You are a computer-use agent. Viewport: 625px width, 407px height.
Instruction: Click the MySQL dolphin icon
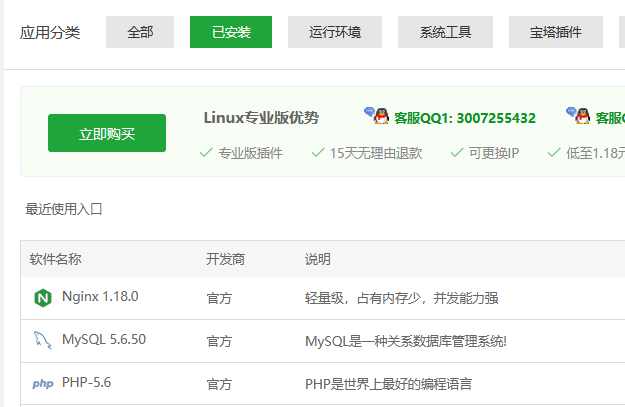click(x=42, y=340)
